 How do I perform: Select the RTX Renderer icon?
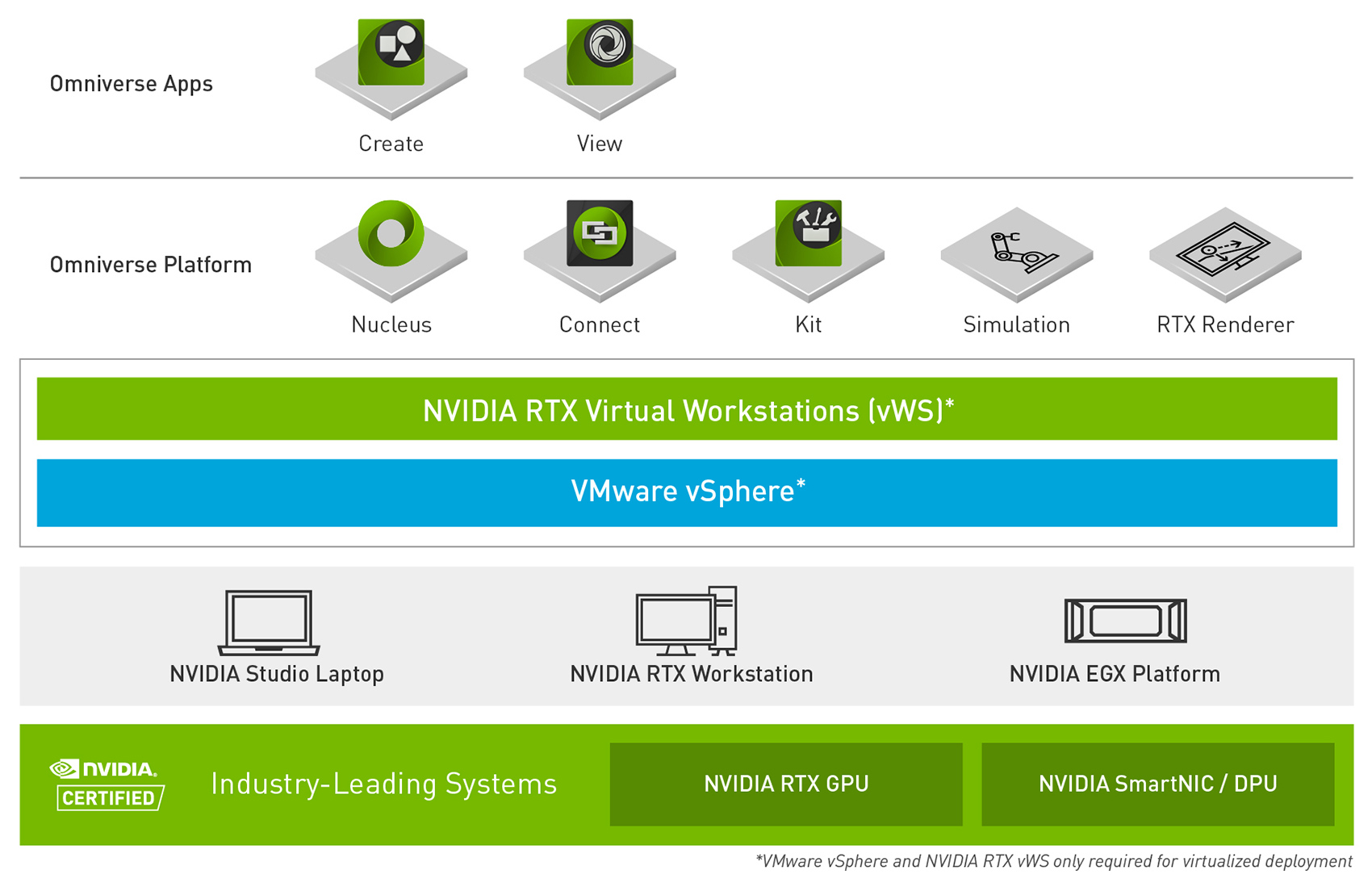pos(1224,246)
